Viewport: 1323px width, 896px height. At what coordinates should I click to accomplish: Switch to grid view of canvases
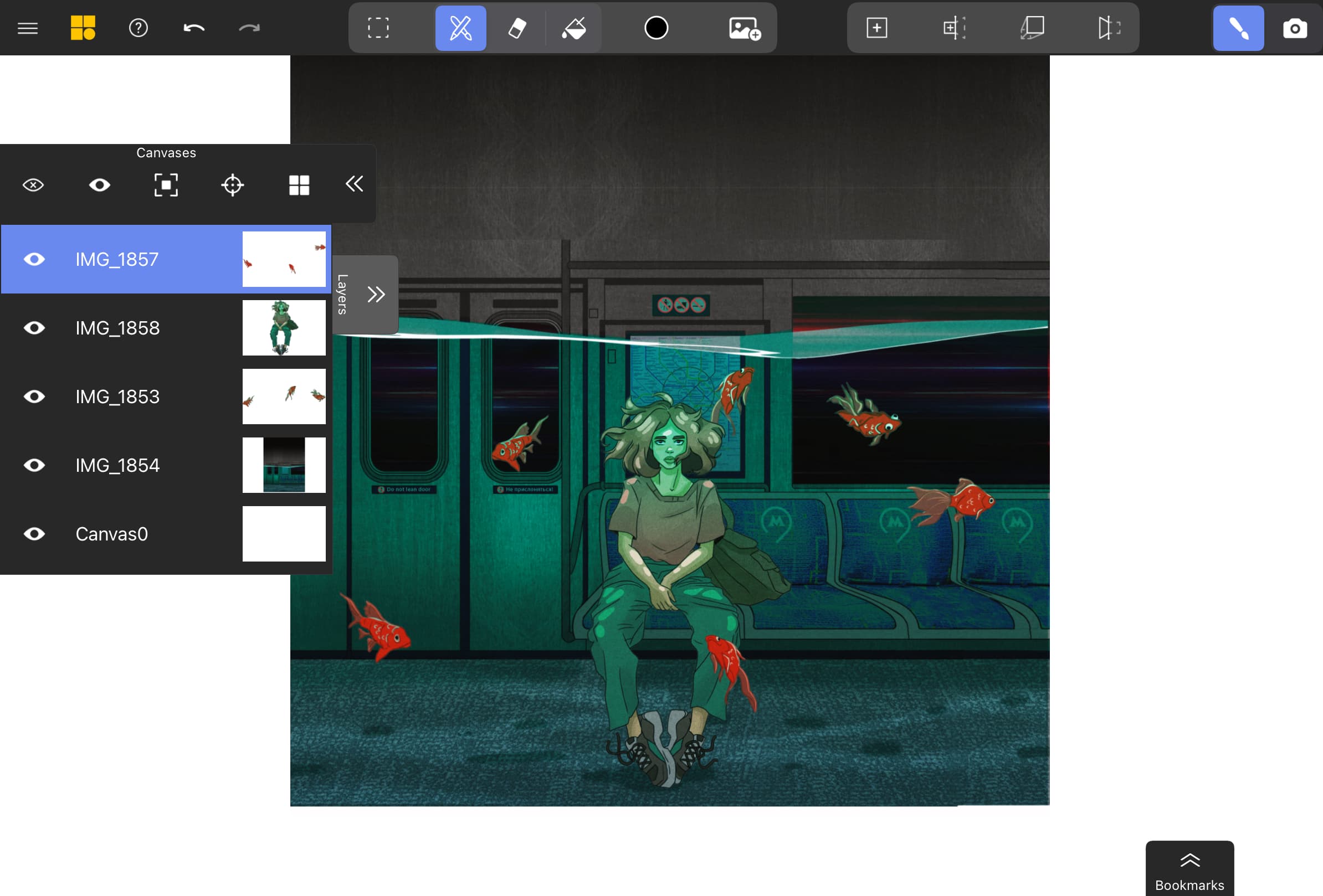click(299, 185)
